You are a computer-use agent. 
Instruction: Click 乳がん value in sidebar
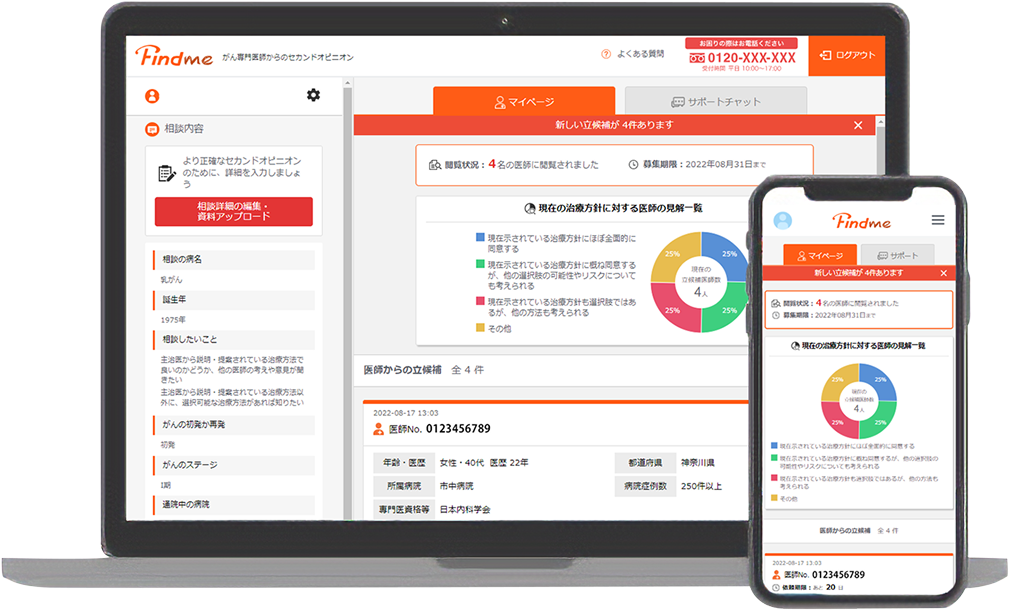tap(171, 280)
